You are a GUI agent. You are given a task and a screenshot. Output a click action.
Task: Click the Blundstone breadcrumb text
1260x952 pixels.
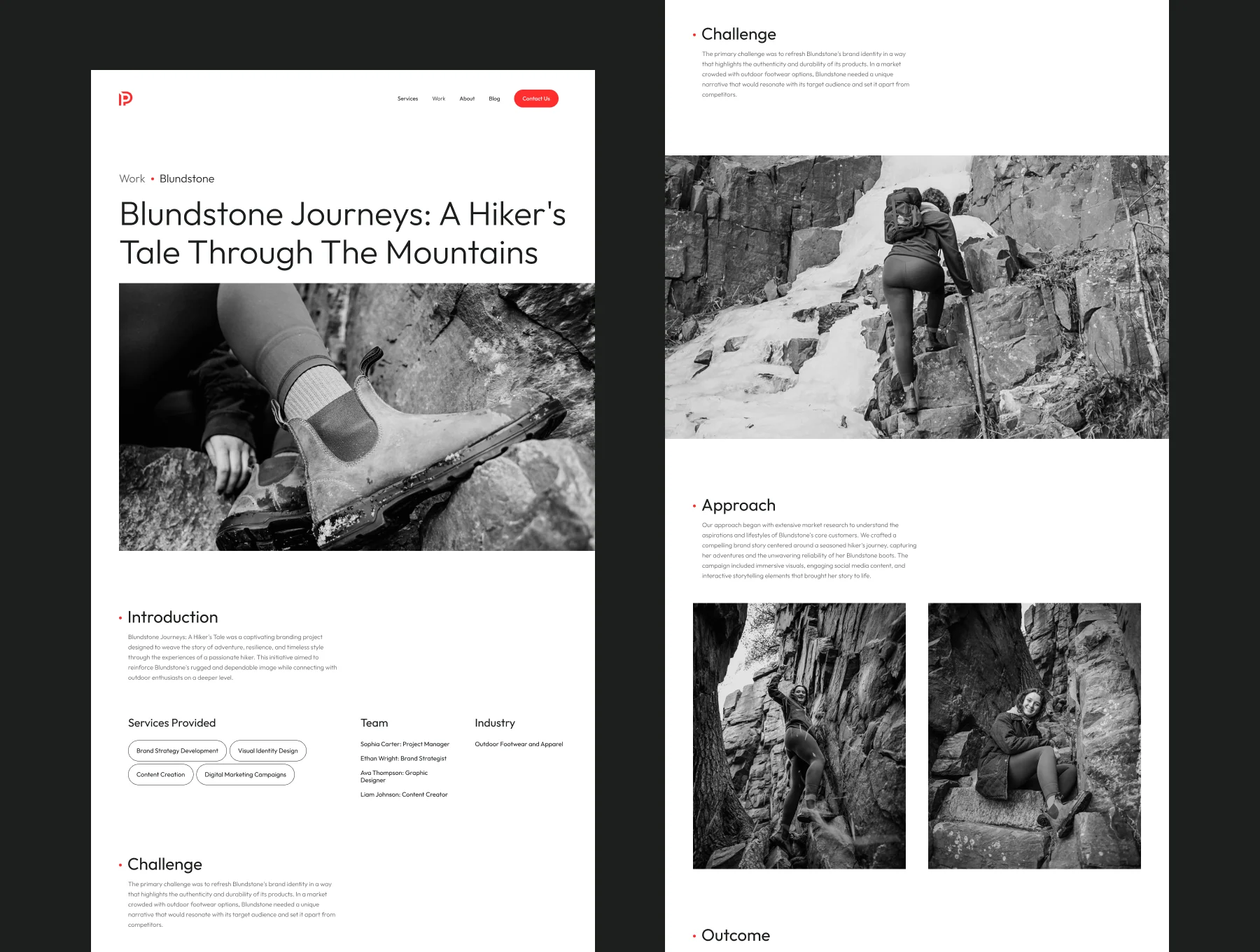pyautogui.click(x=187, y=178)
